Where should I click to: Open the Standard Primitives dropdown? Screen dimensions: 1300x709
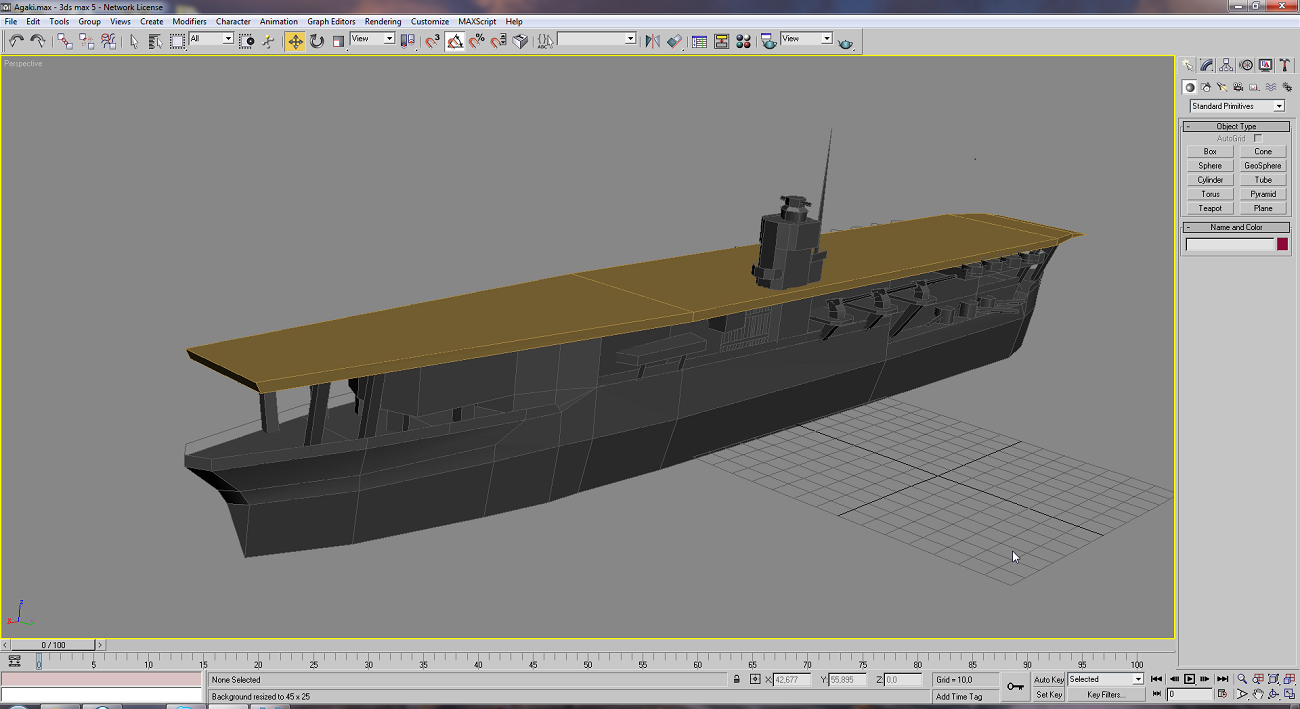(1237, 106)
